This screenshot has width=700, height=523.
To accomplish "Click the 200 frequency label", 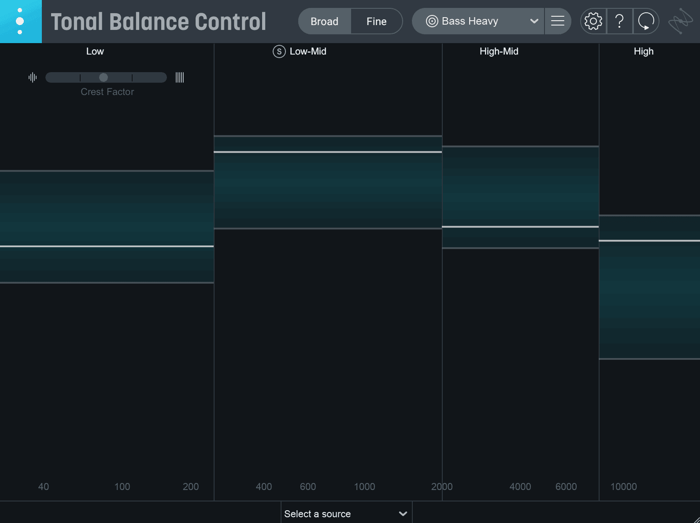I will coord(191,486).
